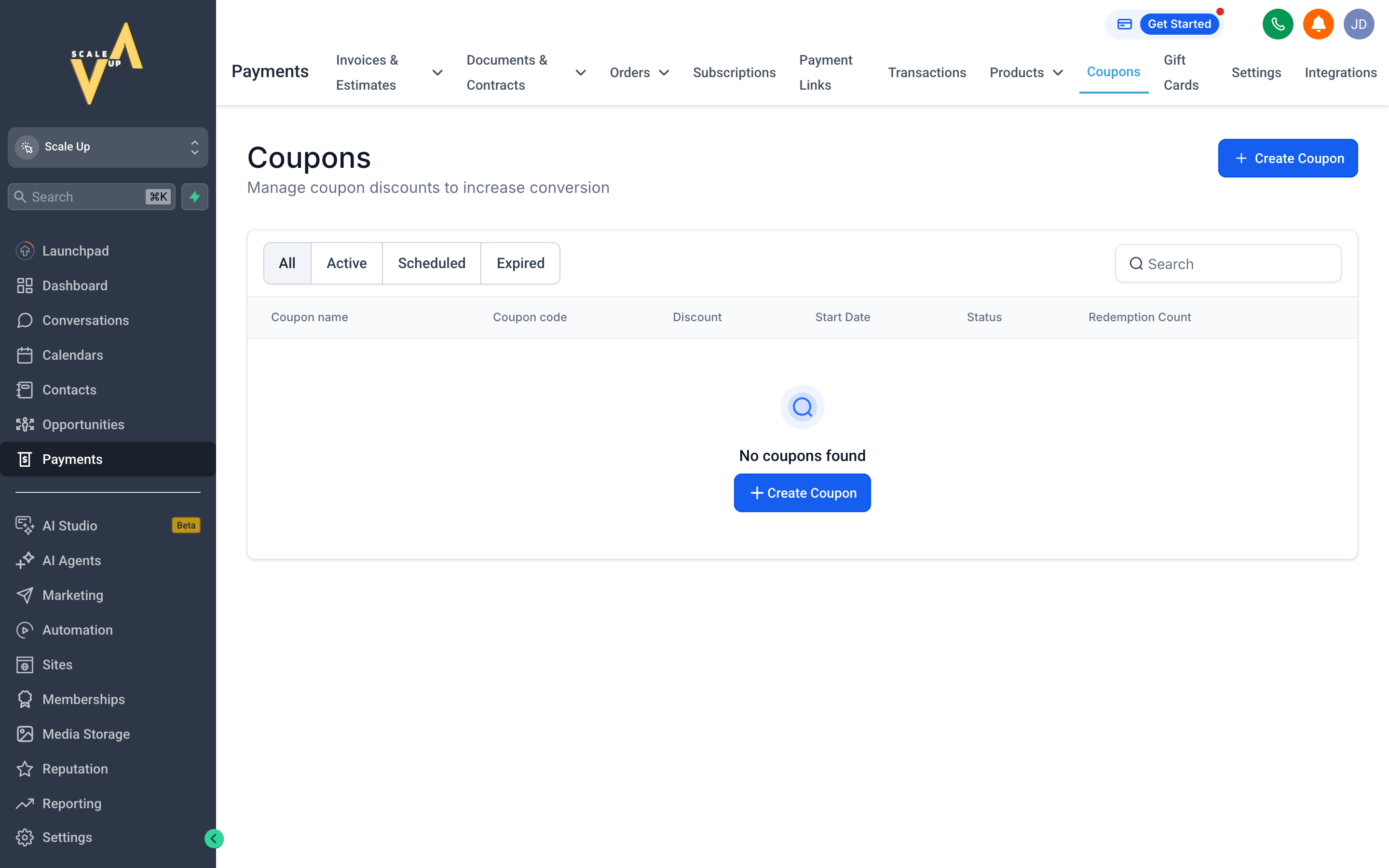This screenshot has height=868, width=1389.
Task: Click the Reputation star icon
Action: tap(25, 769)
